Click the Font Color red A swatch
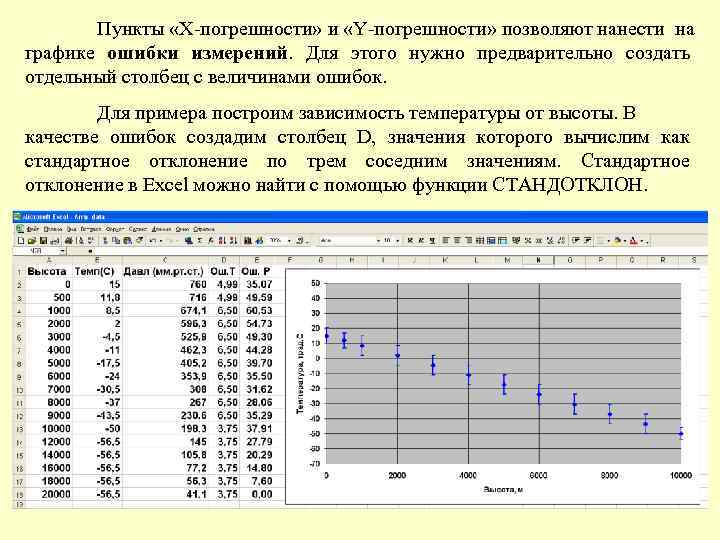 coord(634,240)
